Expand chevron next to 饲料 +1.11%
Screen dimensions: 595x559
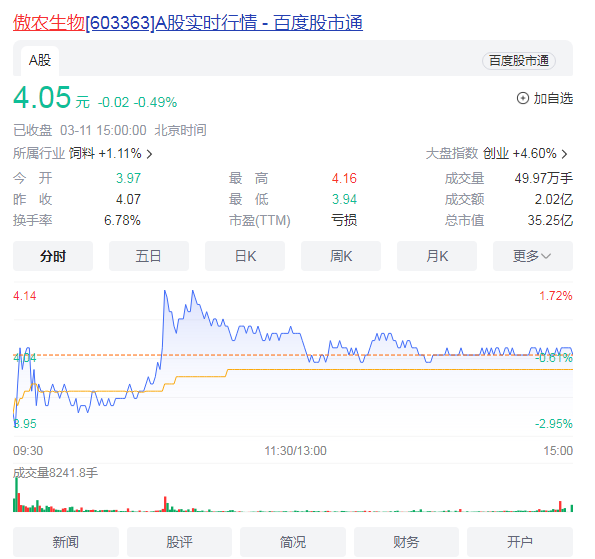[x=150, y=154]
